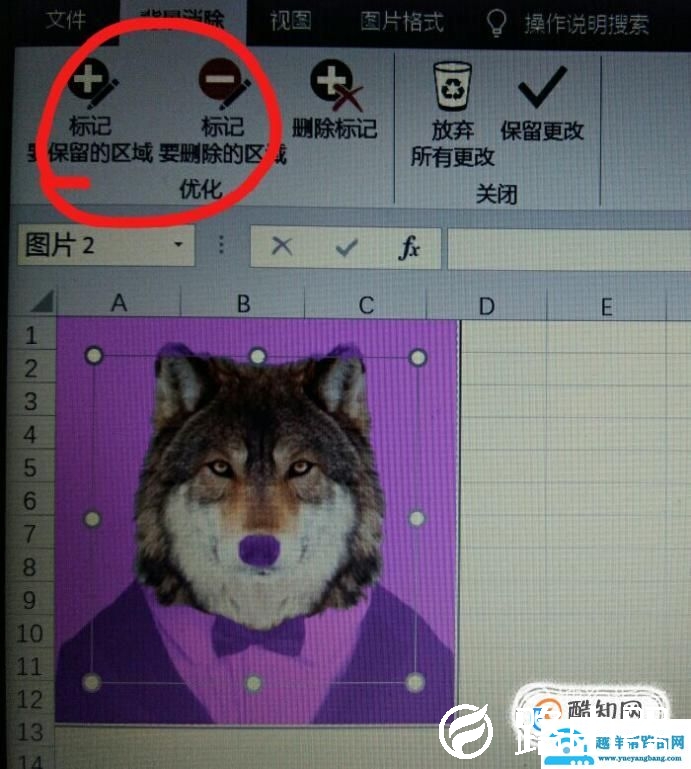Select row 12 header
The image size is (691, 769).
(x=29, y=699)
